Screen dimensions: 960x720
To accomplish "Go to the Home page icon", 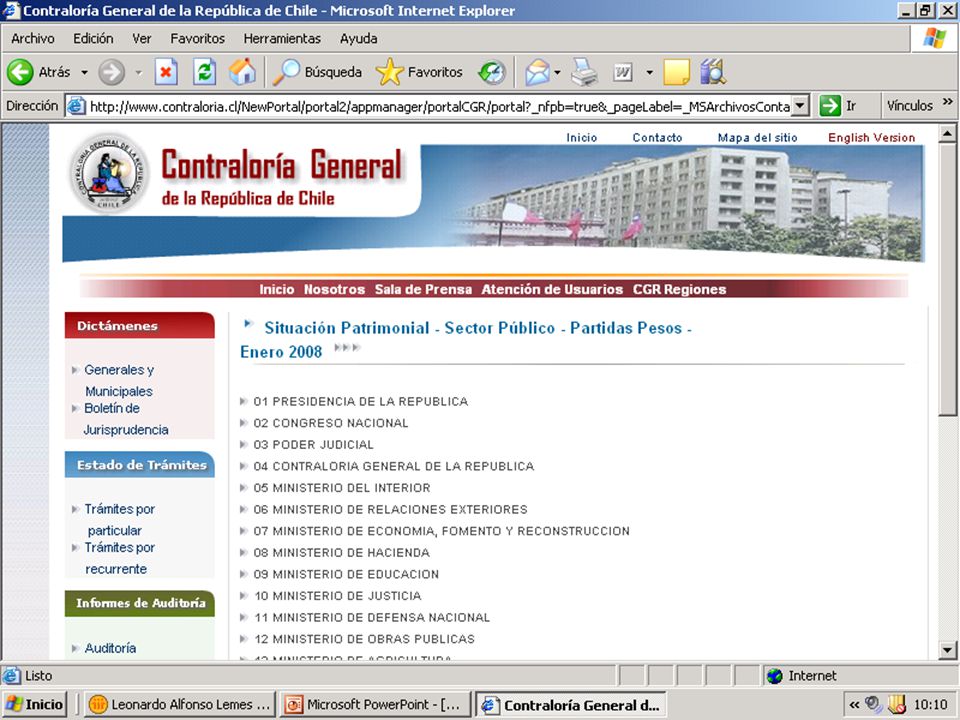I will pyautogui.click(x=242, y=72).
